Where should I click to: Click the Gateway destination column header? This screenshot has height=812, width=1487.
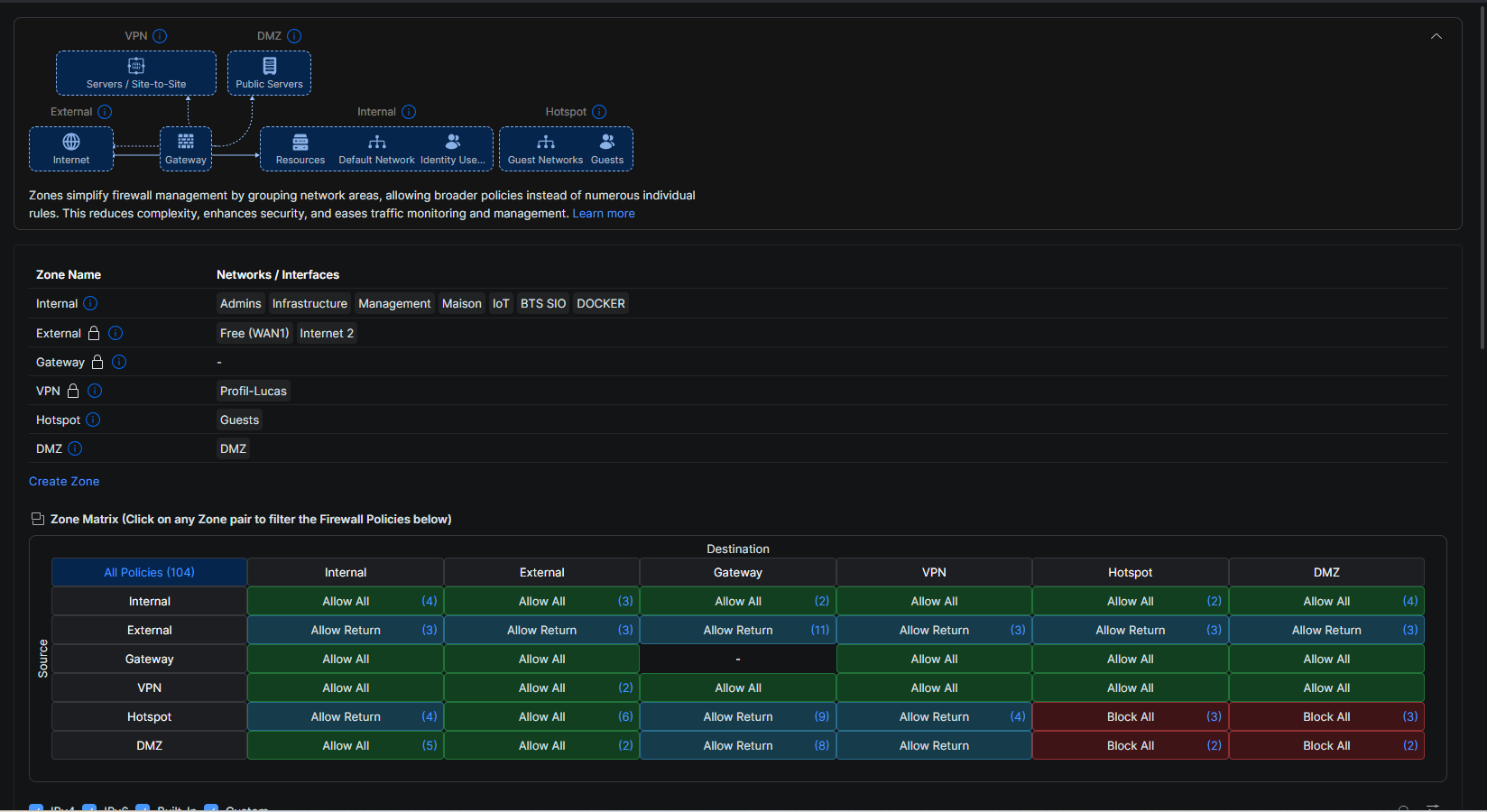[x=738, y=572]
